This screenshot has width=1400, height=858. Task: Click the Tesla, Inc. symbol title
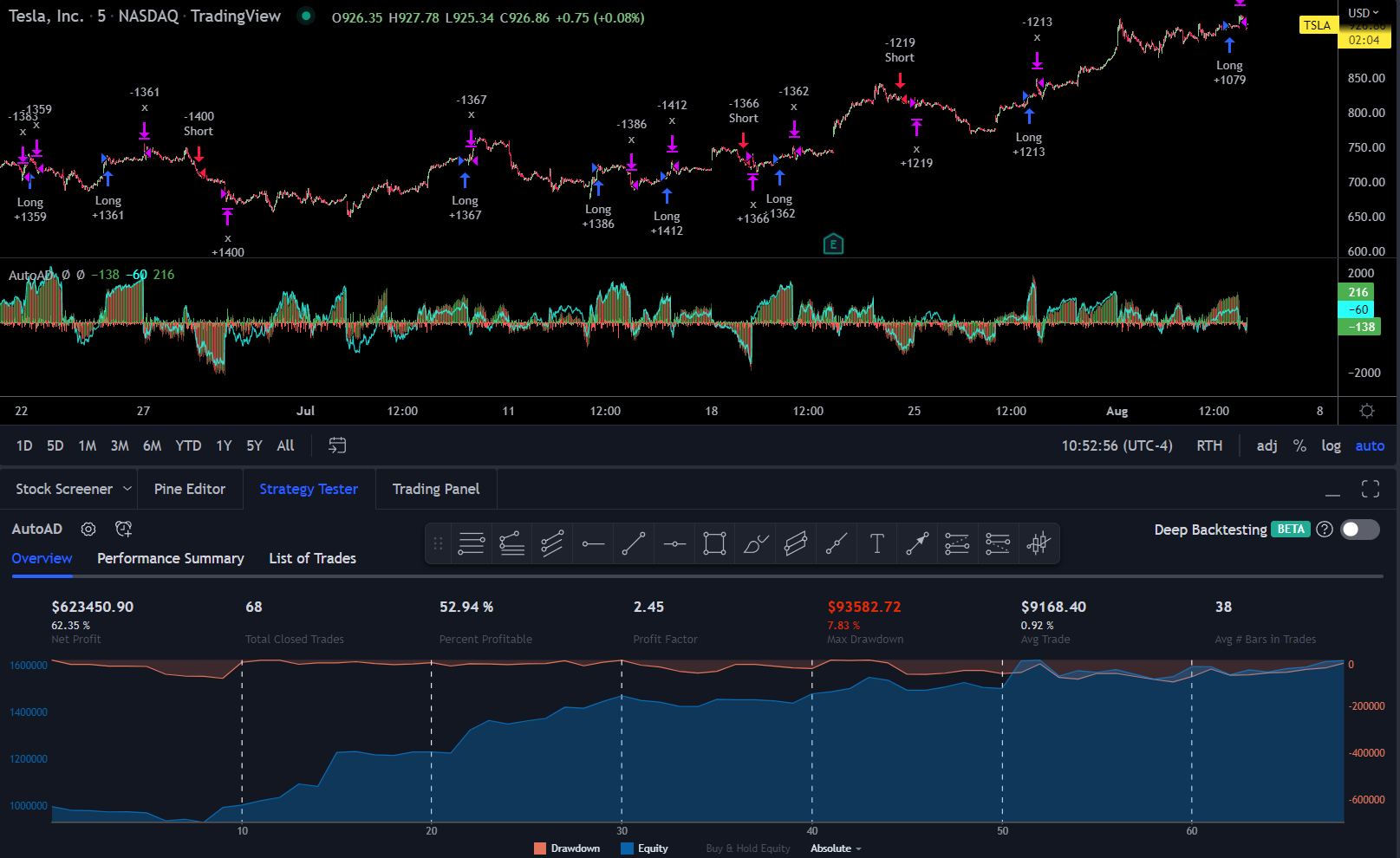tap(46, 16)
